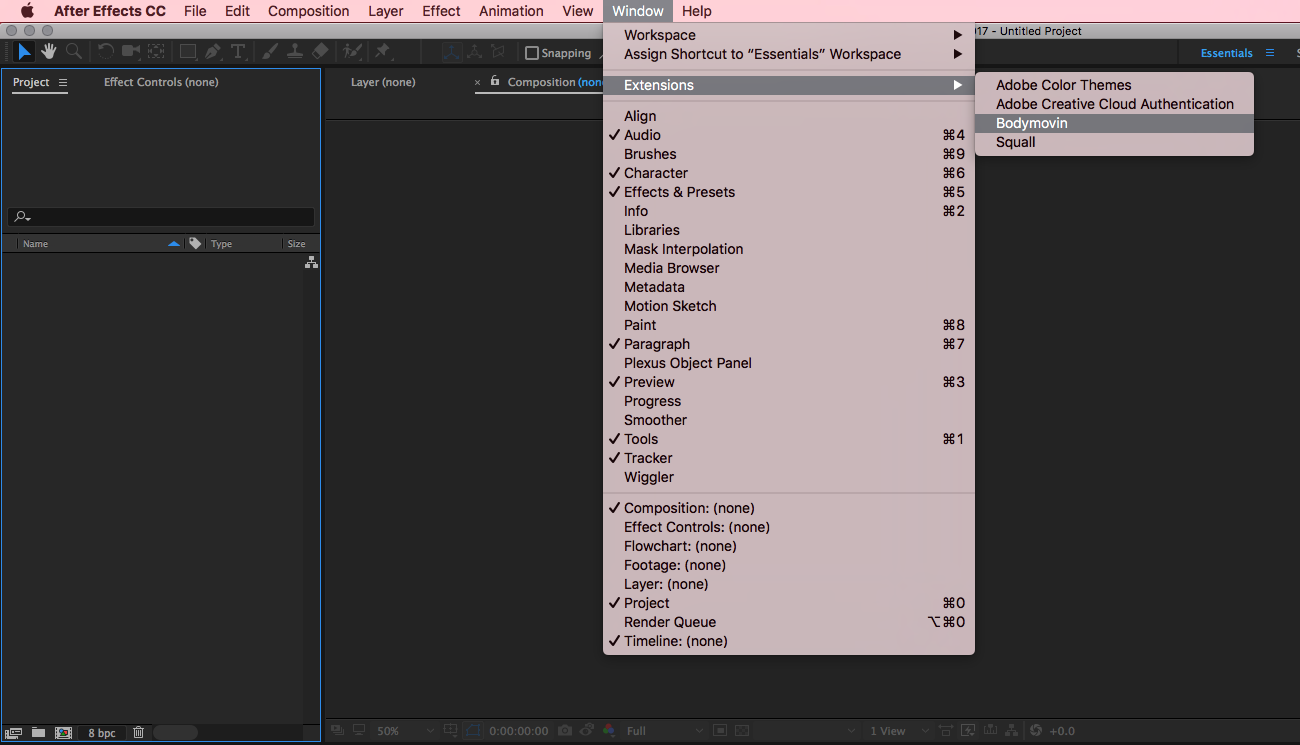Select the Essentials workspace label
The width and height of the screenshot is (1300, 745).
click(x=1226, y=53)
